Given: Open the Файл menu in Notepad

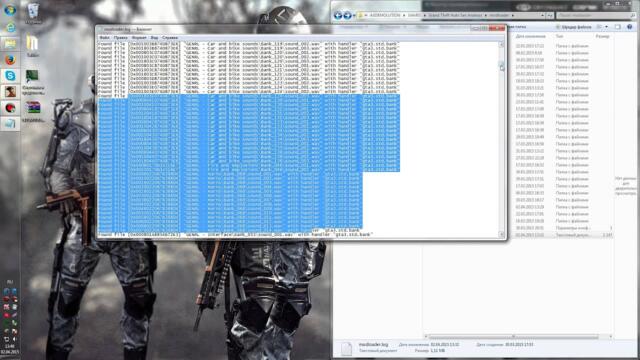Looking at the screenshot, I should [104, 38].
